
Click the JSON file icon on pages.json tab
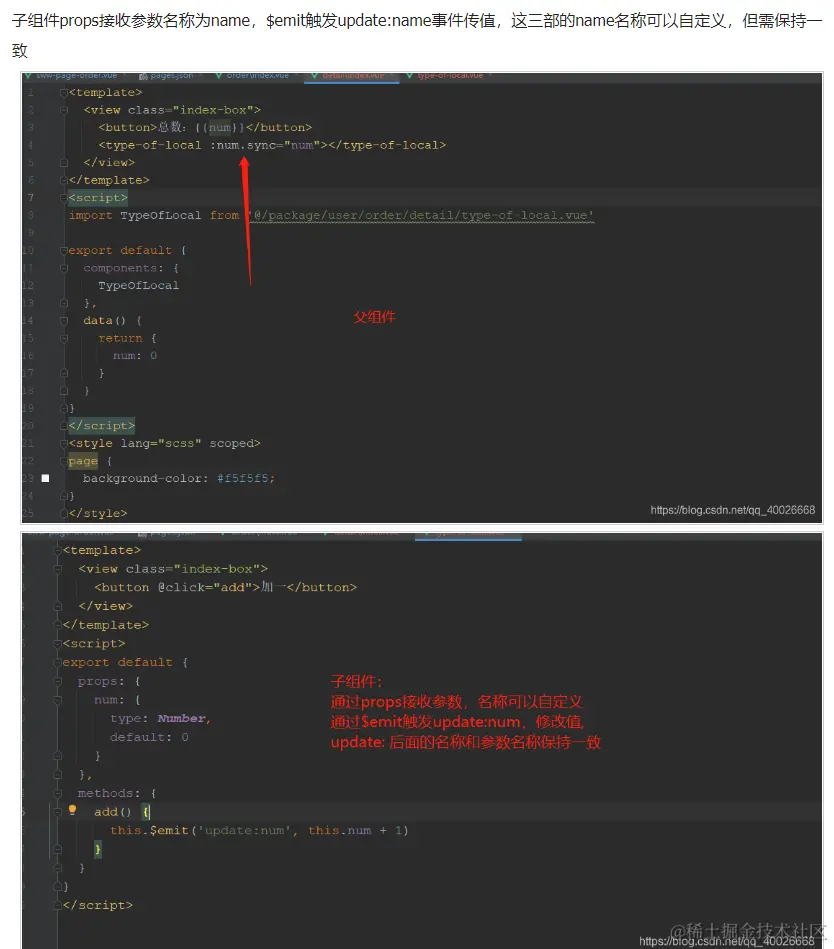point(143,76)
